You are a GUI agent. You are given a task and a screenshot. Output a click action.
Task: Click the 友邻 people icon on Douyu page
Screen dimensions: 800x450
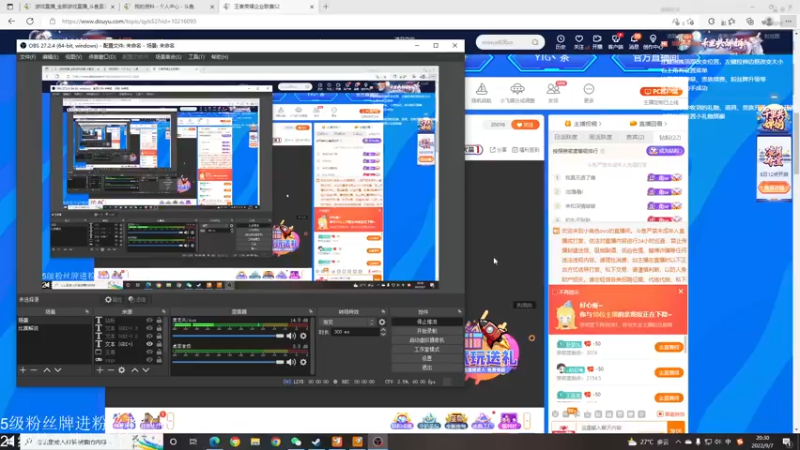553,89
